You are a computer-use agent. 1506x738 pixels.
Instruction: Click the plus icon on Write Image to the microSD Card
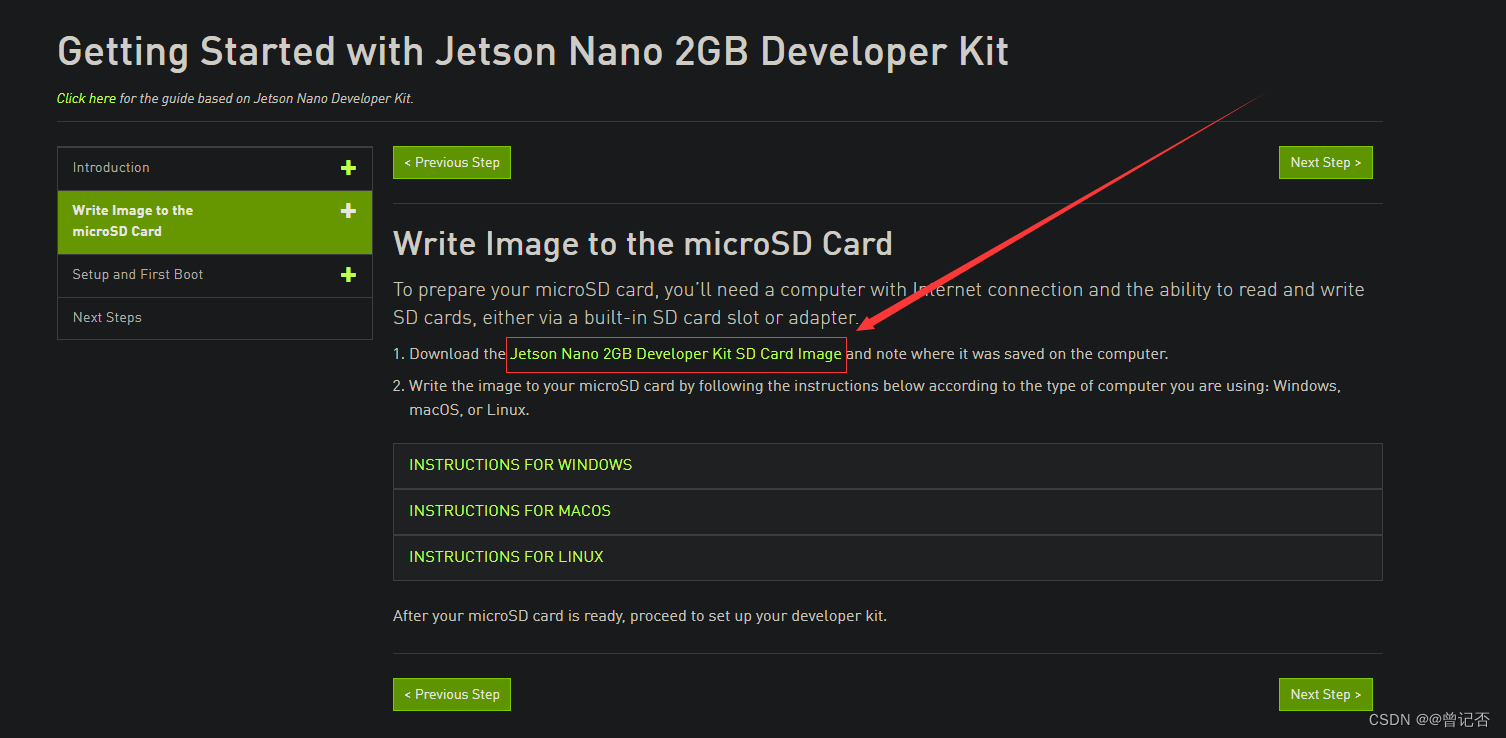pyautogui.click(x=348, y=211)
